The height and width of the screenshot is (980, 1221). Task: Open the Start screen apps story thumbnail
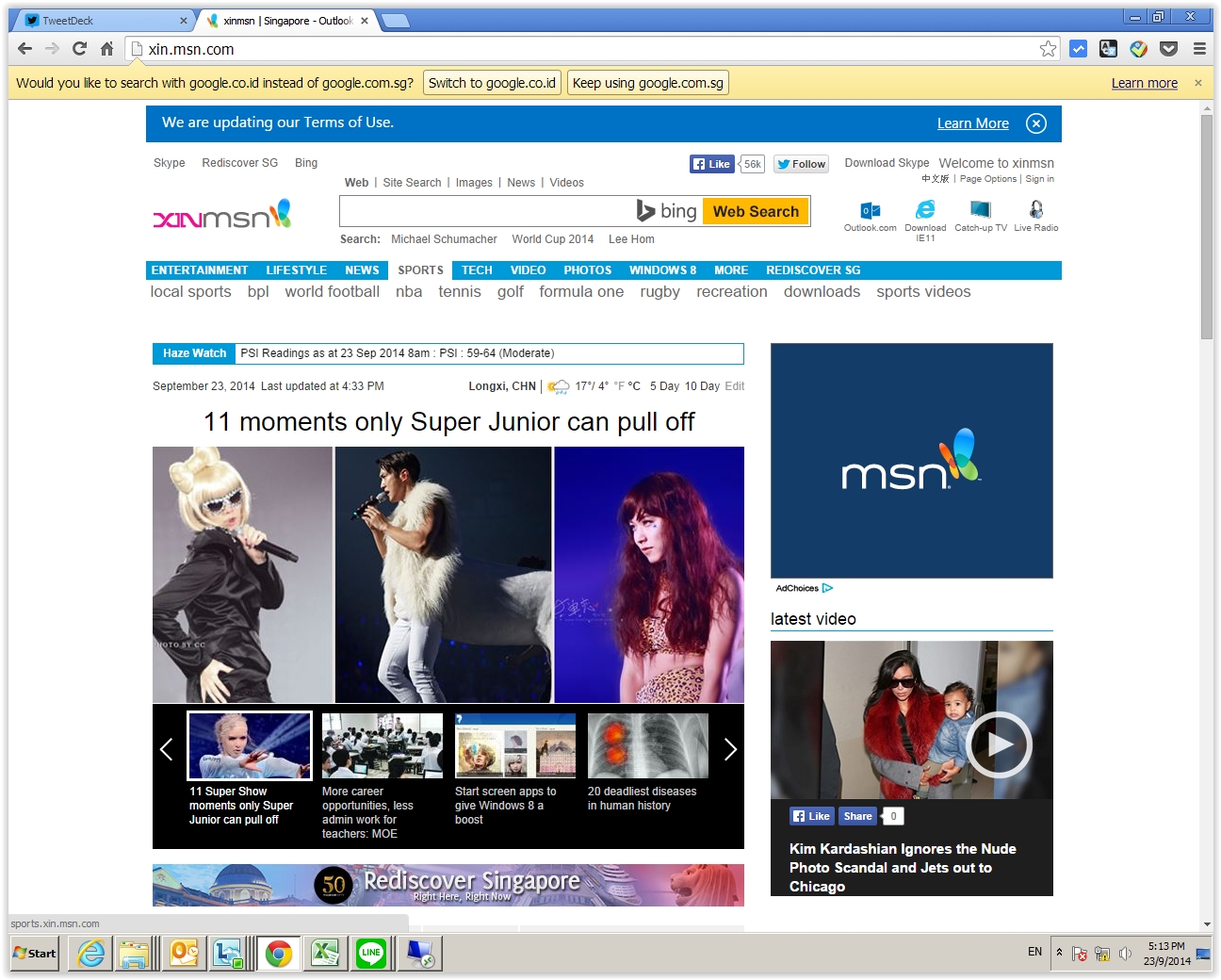[514, 745]
